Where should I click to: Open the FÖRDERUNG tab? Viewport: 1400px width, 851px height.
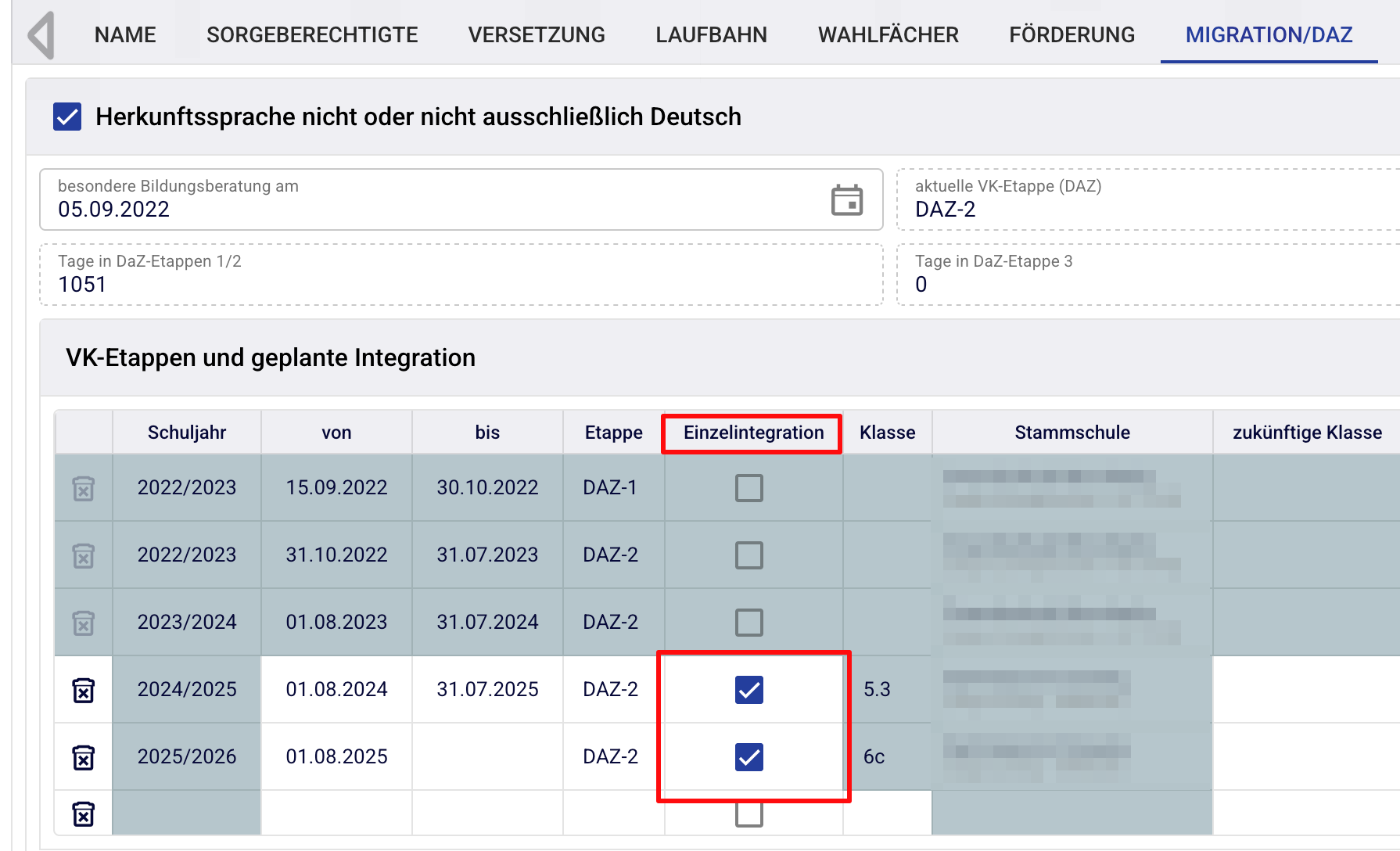click(x=1072, y=35)
